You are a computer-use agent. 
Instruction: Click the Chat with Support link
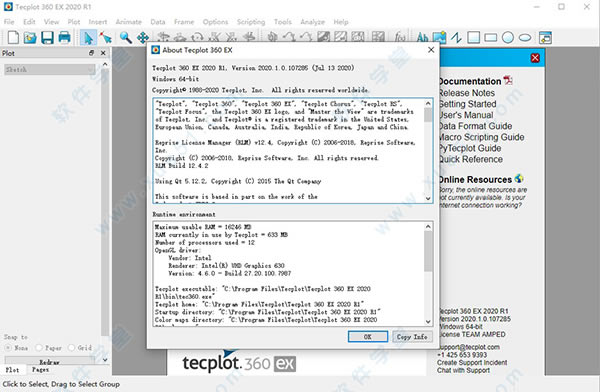coord(463,370)
